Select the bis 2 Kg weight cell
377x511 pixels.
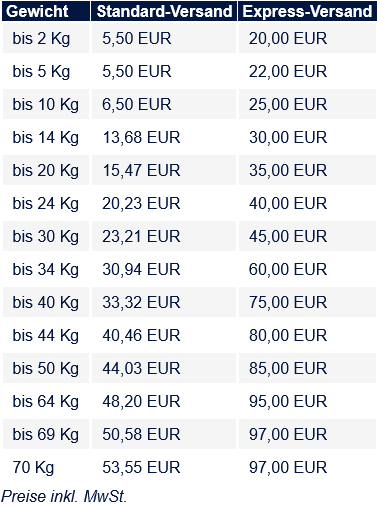[x=46, y=38]
